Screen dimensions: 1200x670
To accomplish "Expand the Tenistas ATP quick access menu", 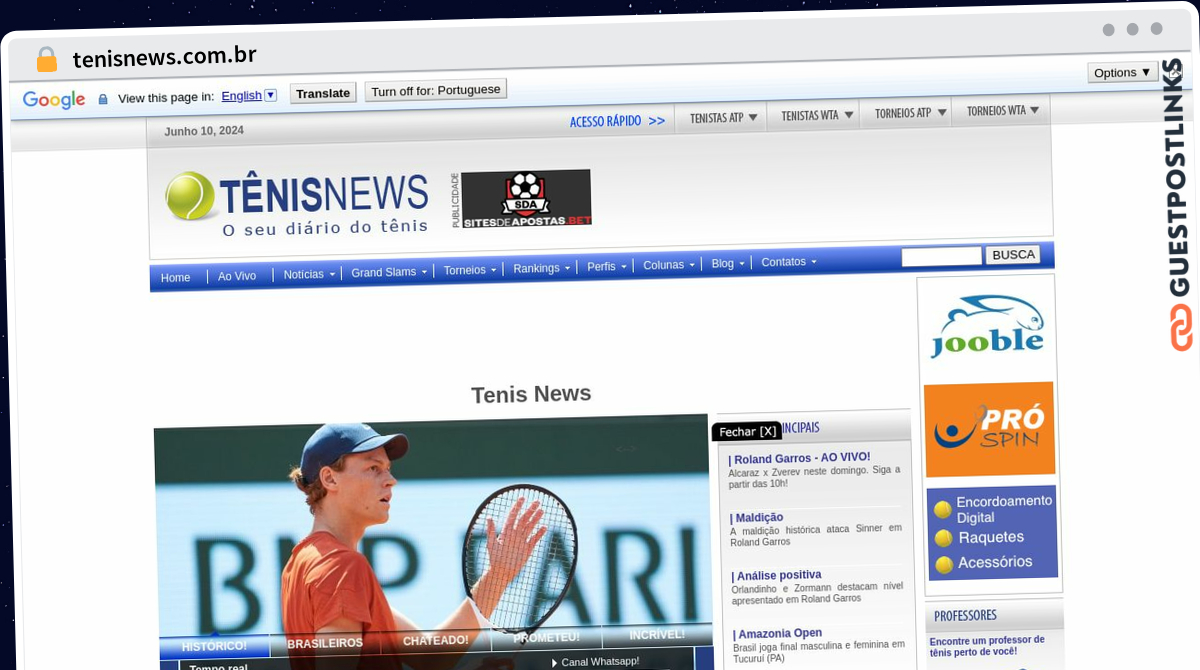I will click(x=723, y=117).
